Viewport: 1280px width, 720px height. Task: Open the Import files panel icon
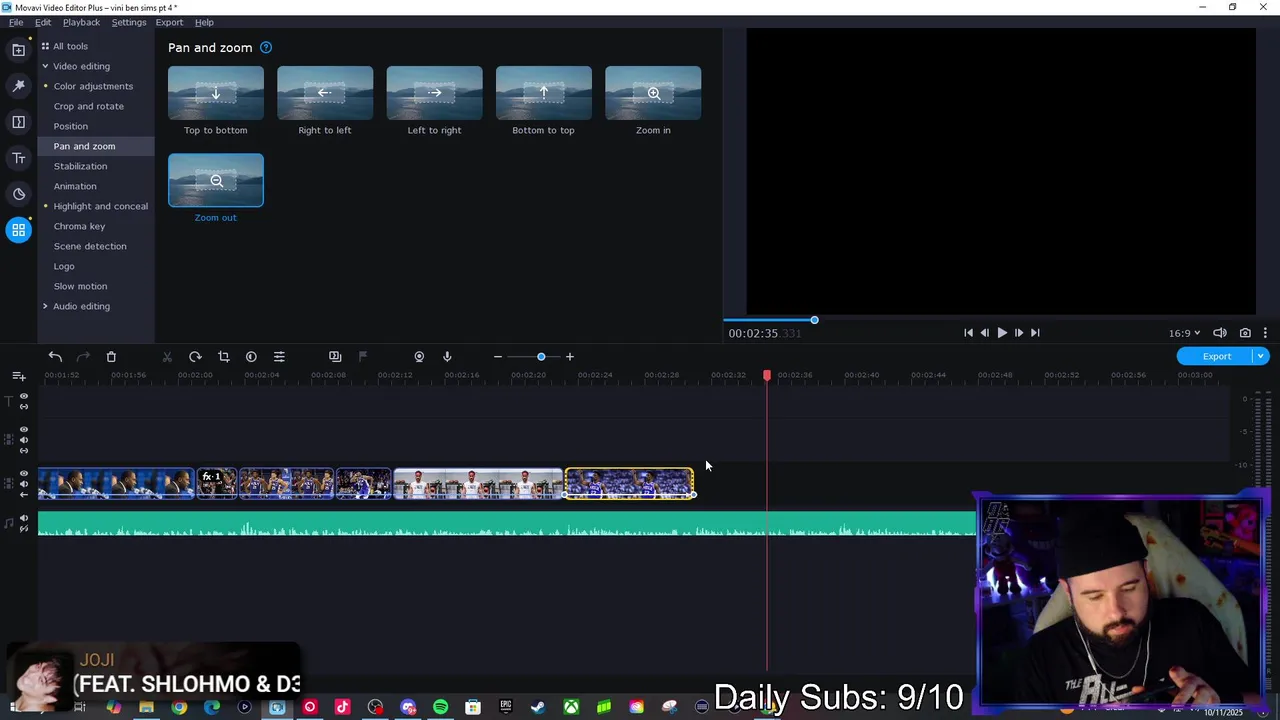click(x=18, y=50)
